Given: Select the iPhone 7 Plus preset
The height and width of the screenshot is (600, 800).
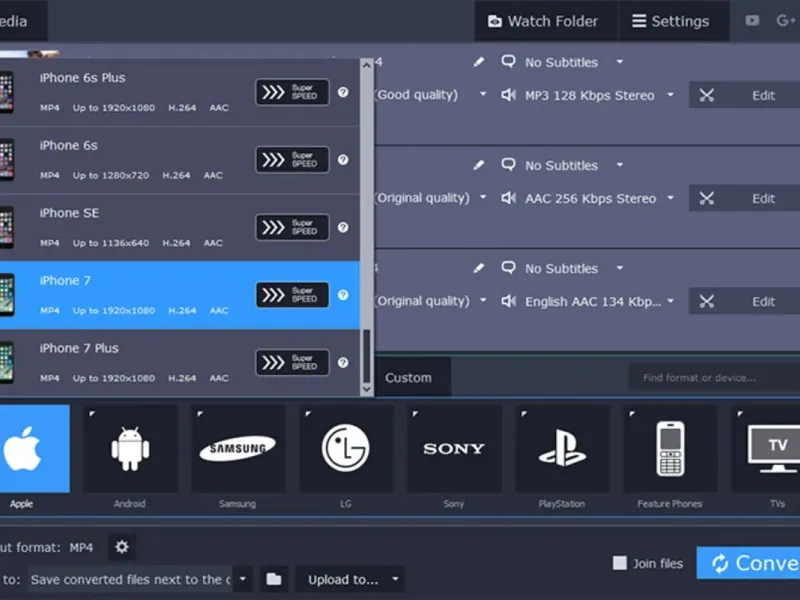Looking at the screenshot, I should pos(180,363).
